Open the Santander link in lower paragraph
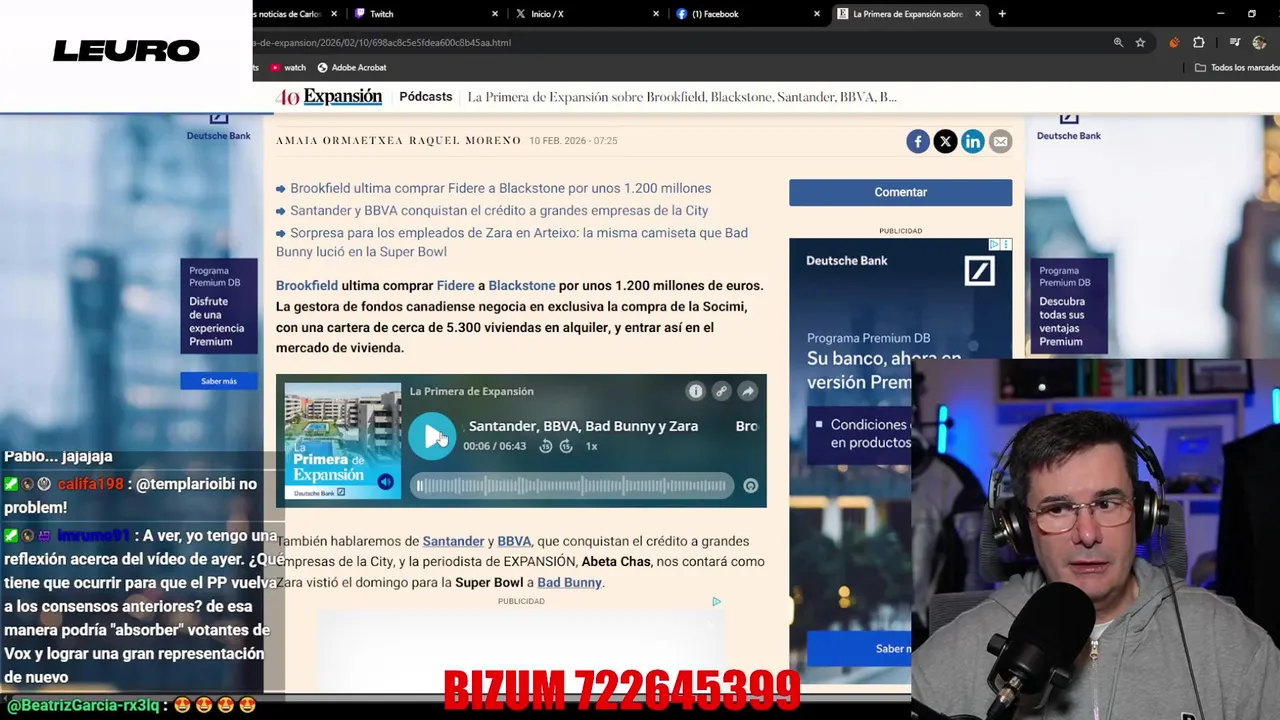The height and width of the screenshot is (720, 1280). 453,541
